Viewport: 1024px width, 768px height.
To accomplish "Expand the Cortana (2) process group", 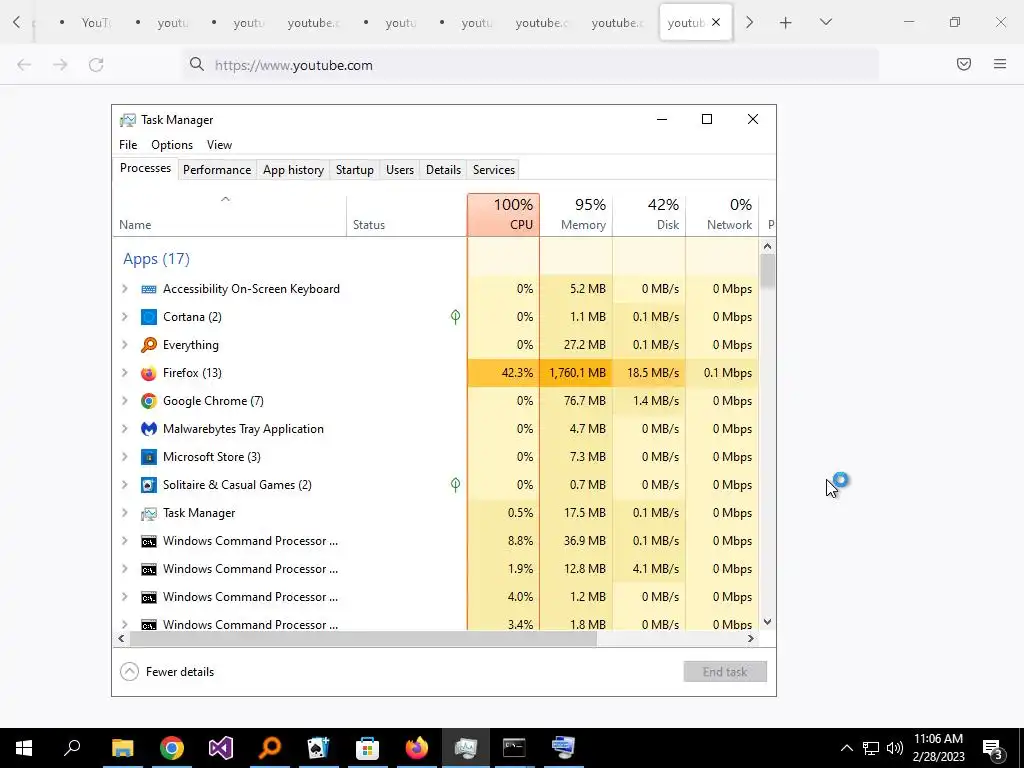I will pos(125,317).
